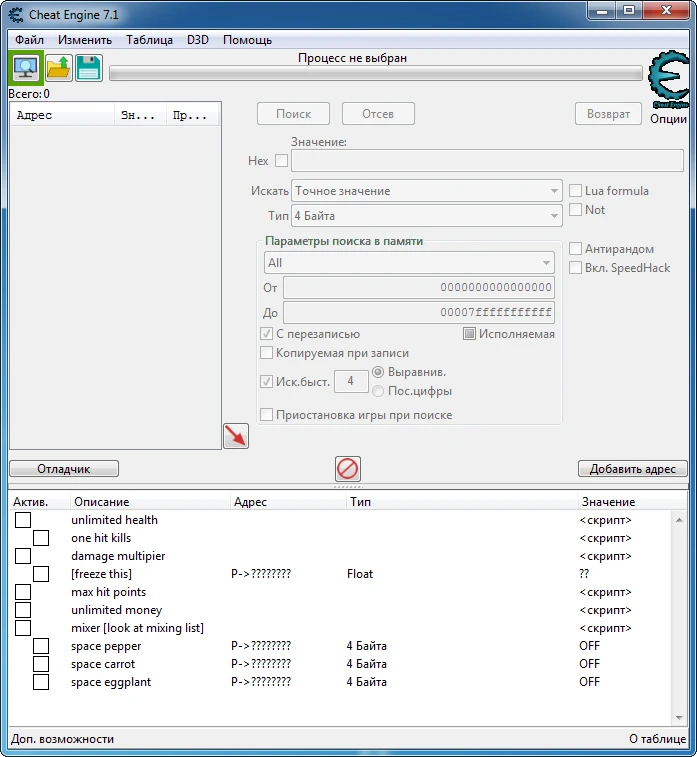
Task: Click the scan progress bar
Action: [x=375, y=73]
